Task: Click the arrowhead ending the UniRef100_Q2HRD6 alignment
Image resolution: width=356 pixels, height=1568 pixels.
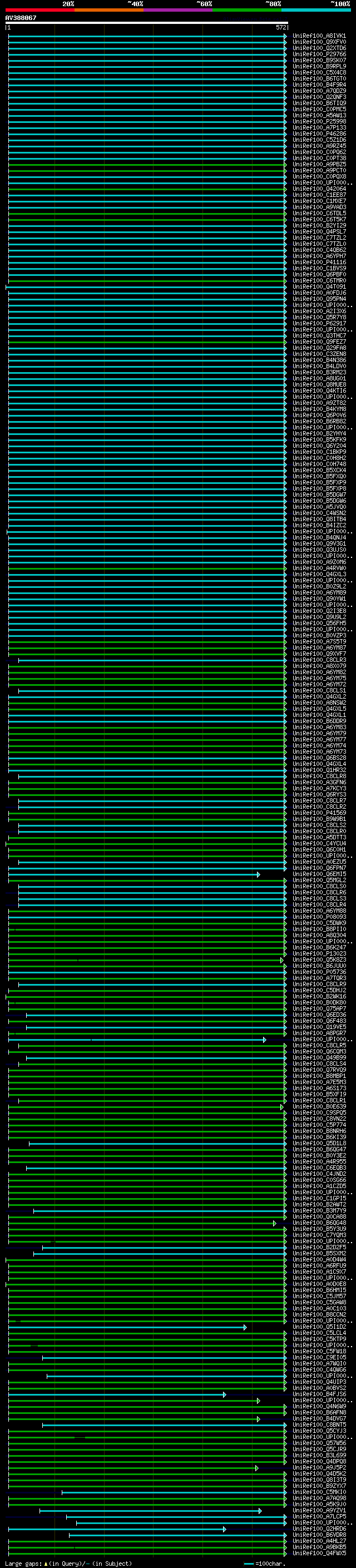Action: (225, 1529)
